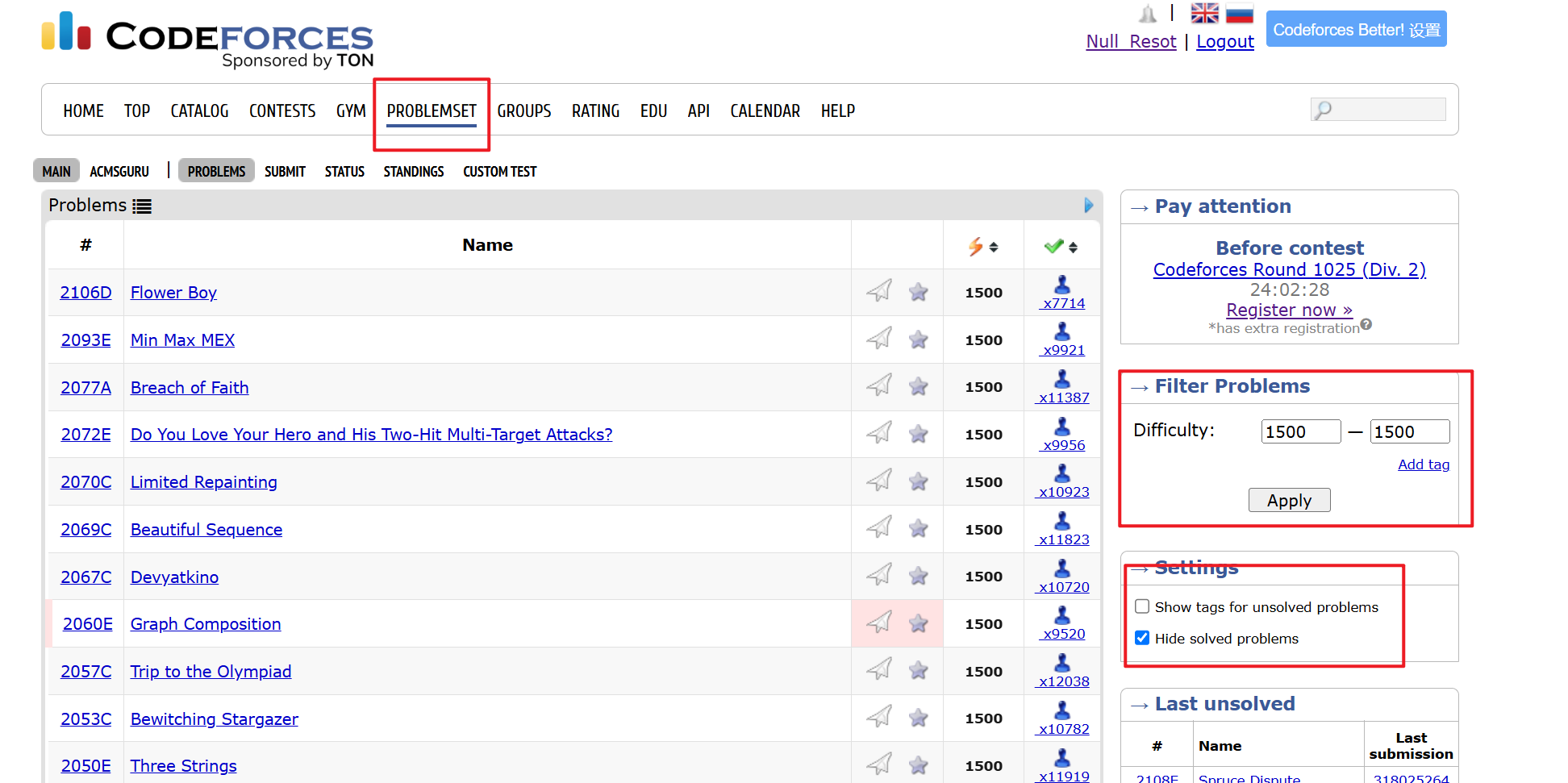This screenshot has height=783, width=1568.
Task: Switch to Russian via flag icon
Action: (x=1239, y=13)
